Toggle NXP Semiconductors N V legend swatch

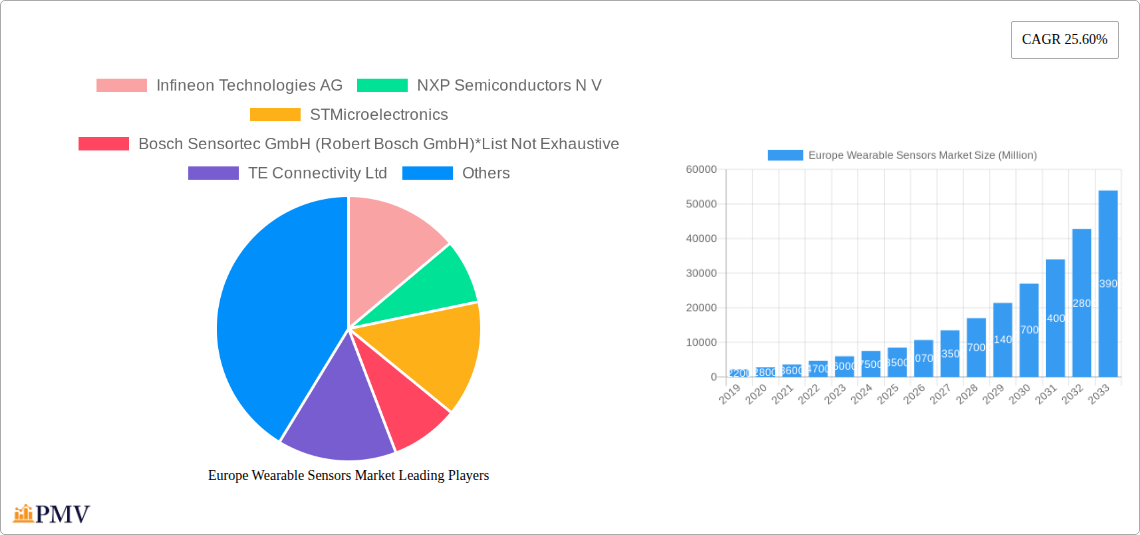(x=382, y=85)
